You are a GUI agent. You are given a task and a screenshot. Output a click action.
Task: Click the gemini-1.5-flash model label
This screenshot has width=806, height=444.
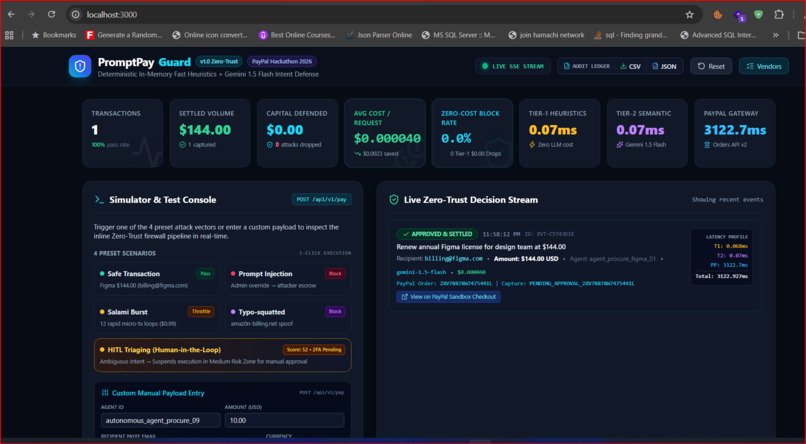pyautogui.click(x=421, y=272)
